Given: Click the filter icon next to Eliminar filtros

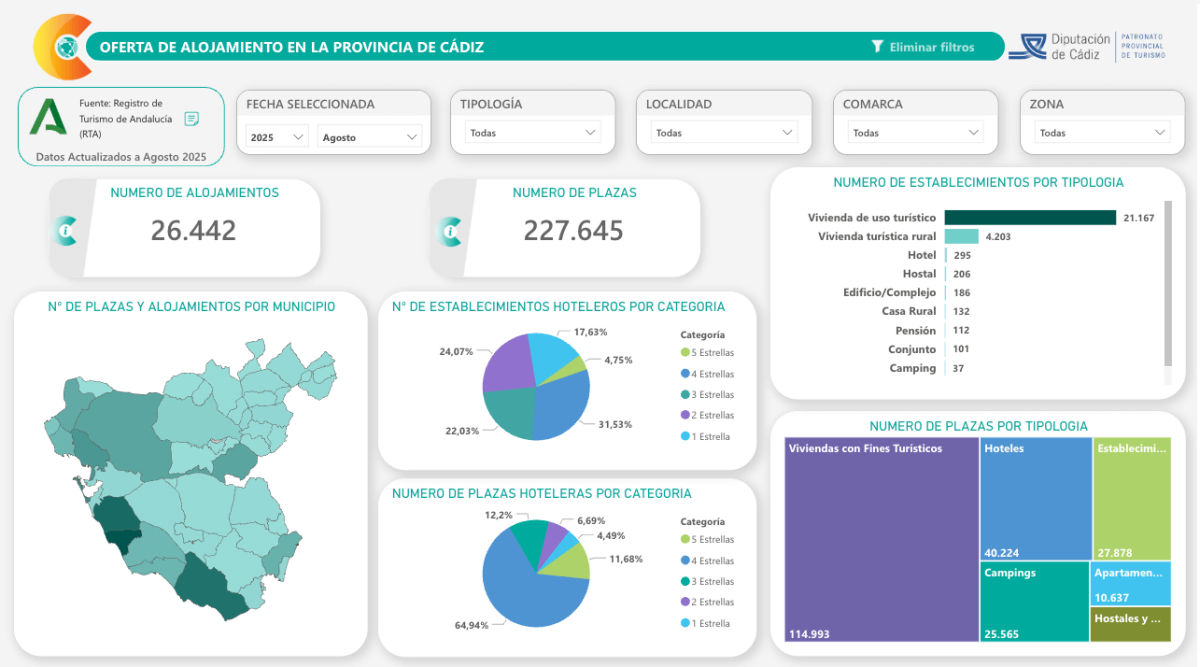Looking at the screenshot, I should [x=878, y=46].
